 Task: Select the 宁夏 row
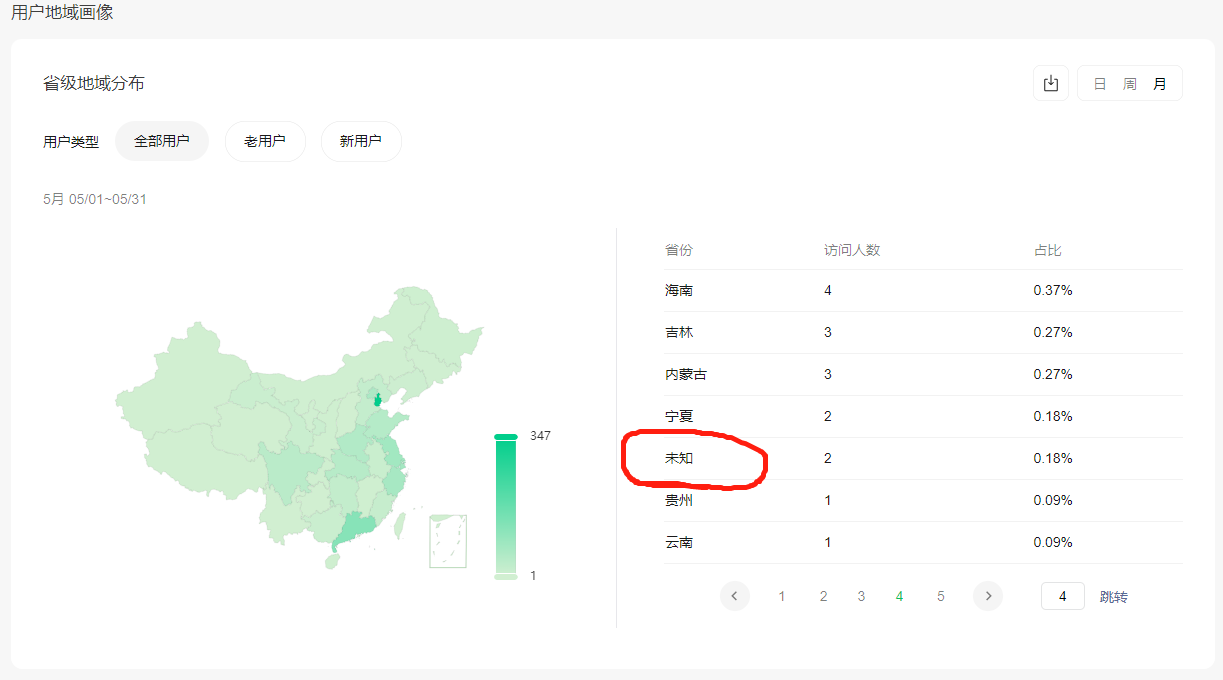[923, 416]
